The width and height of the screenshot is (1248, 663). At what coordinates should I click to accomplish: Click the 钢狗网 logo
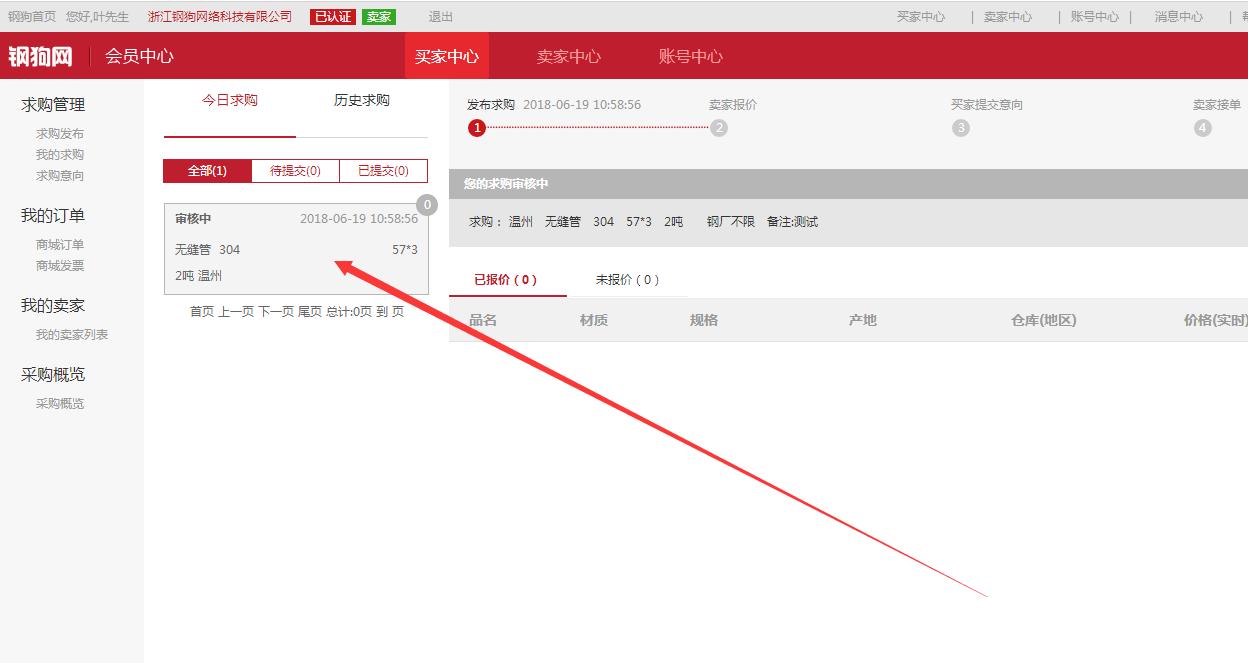click(40, 56)
